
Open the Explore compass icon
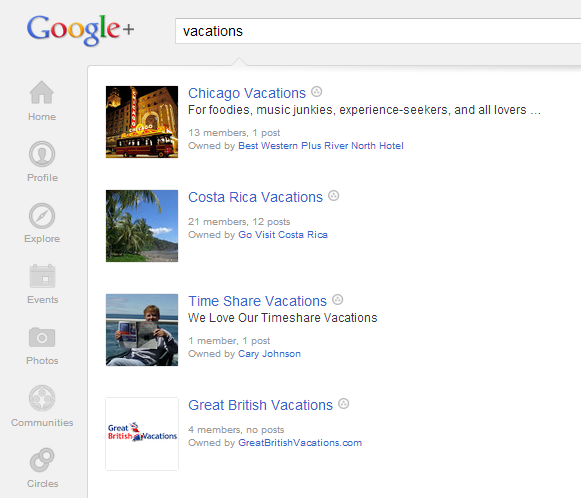(x=42, y=216)
